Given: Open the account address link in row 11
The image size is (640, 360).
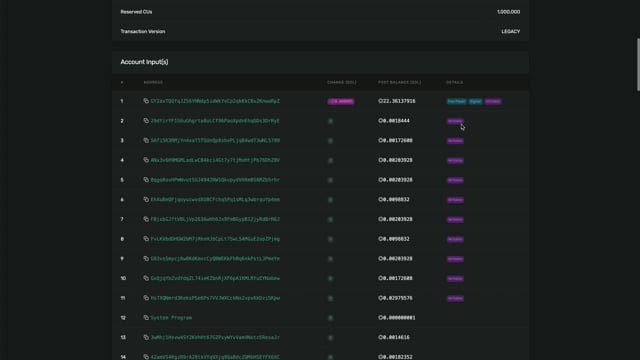Looking at the screenshot, I should (x=215, y=298).
